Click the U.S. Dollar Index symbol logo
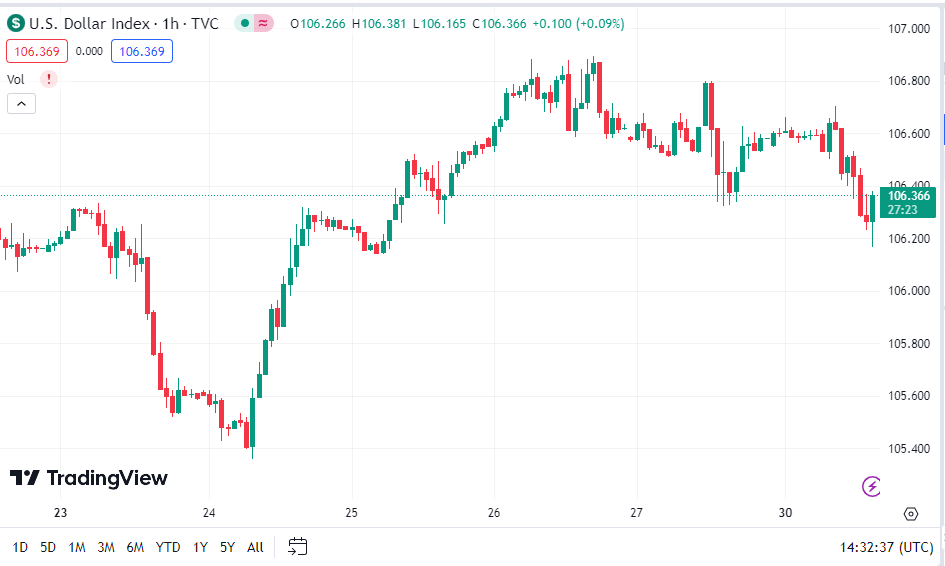Screen dimensions: 945x566 pos(14,23)
